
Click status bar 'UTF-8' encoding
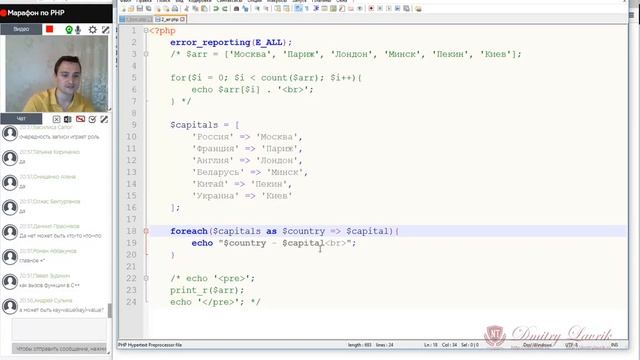571,345
